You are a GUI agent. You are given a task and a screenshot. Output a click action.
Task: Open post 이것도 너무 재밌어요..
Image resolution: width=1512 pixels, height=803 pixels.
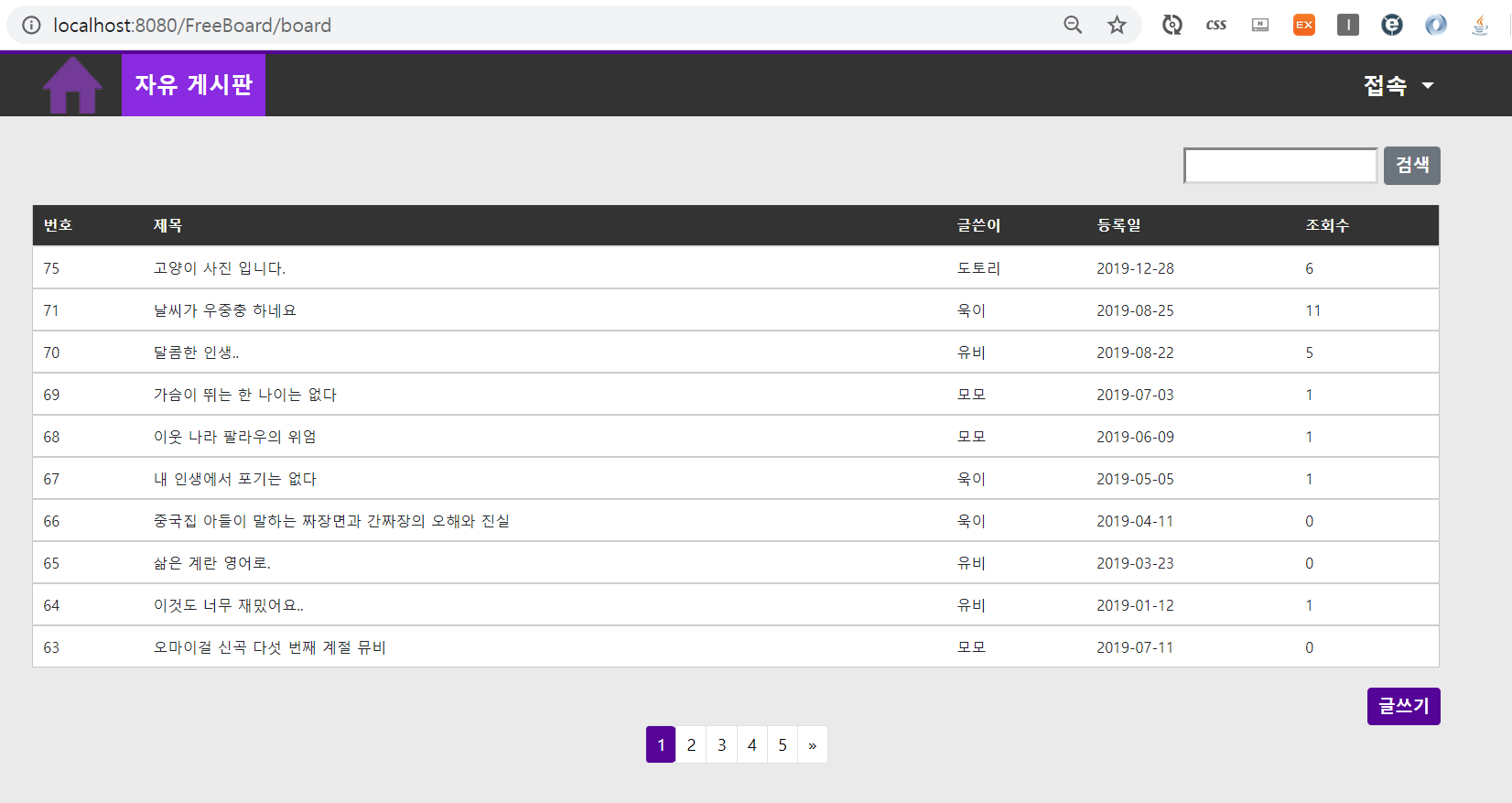pyautogui.click(x=229, y=605)
